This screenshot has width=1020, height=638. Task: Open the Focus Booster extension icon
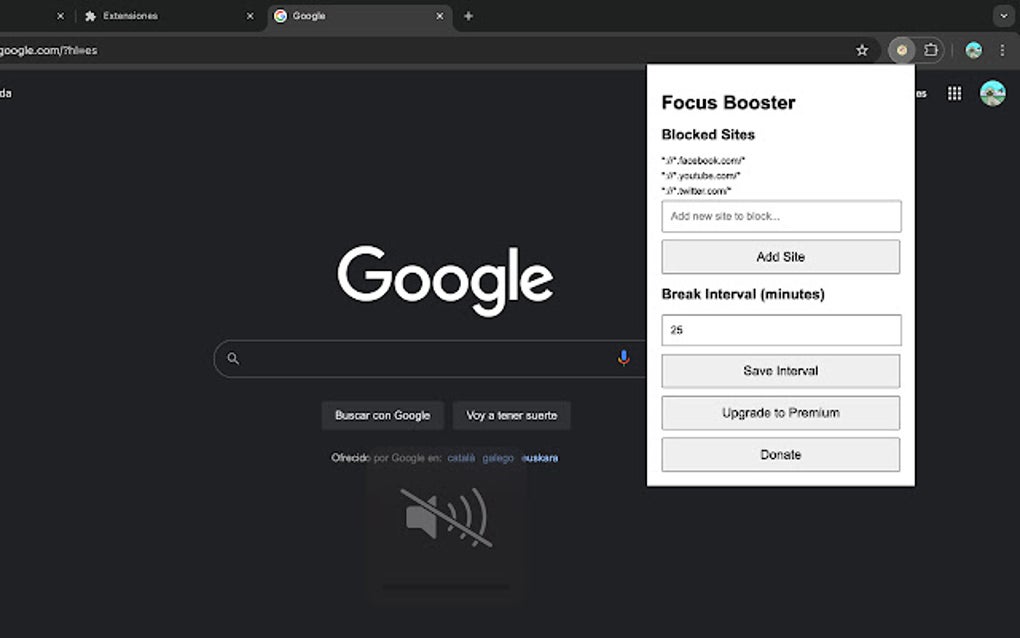coord(901,49)
